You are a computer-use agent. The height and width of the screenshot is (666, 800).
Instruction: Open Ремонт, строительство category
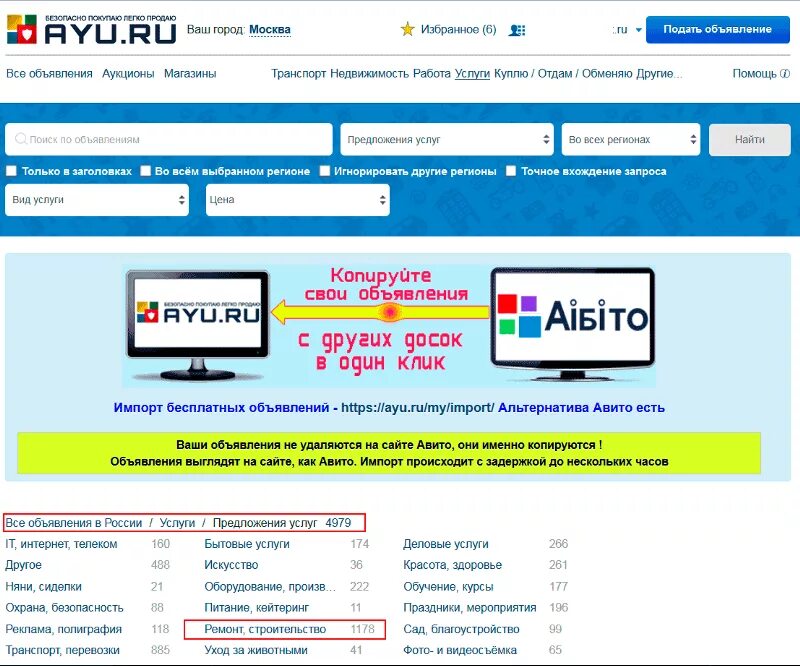coord(265,629)
